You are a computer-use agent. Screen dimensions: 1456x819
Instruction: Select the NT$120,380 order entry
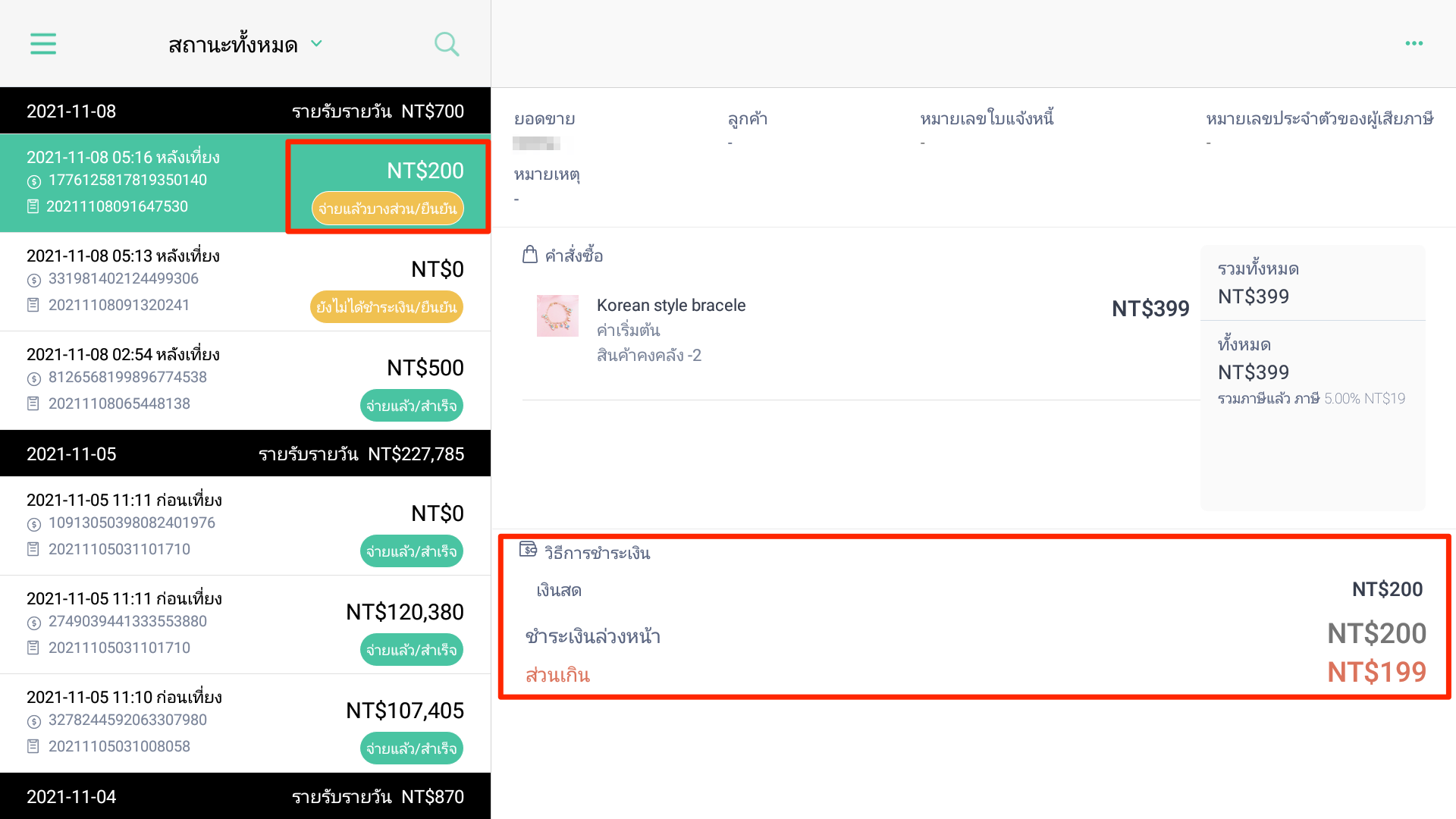[245, 624]
